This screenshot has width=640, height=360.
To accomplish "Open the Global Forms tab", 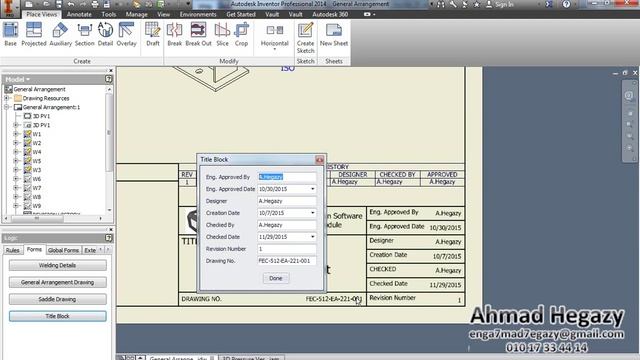I will click(63, 250).
